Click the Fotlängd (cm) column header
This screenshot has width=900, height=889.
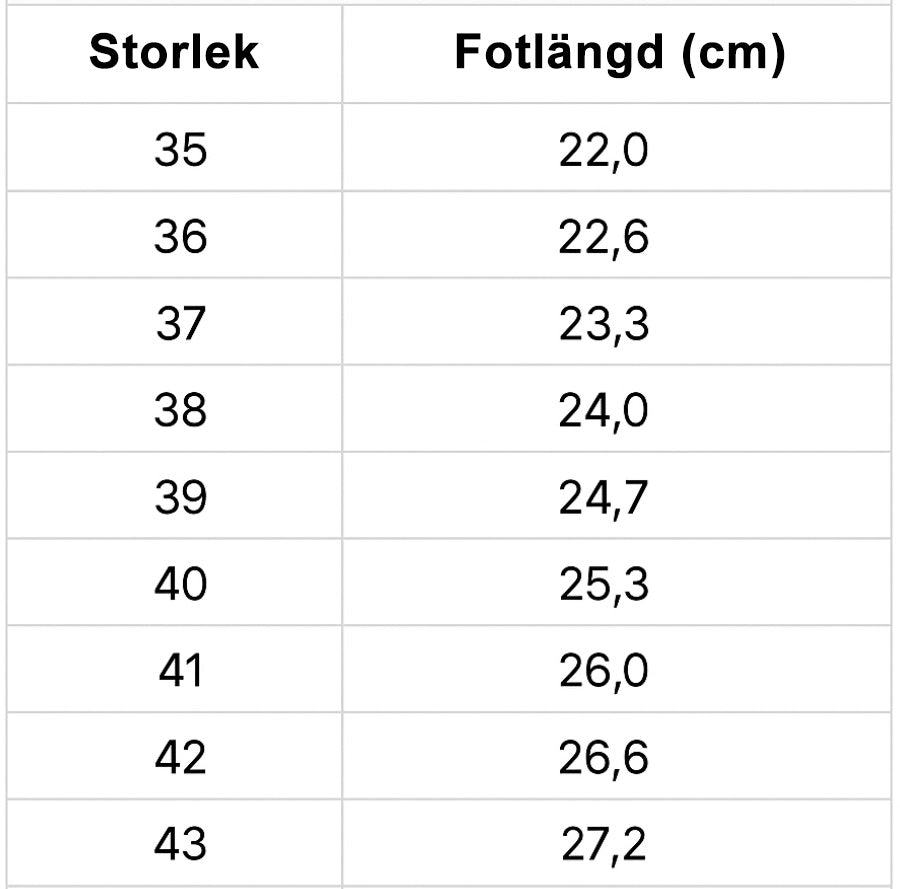click(619, 53)
